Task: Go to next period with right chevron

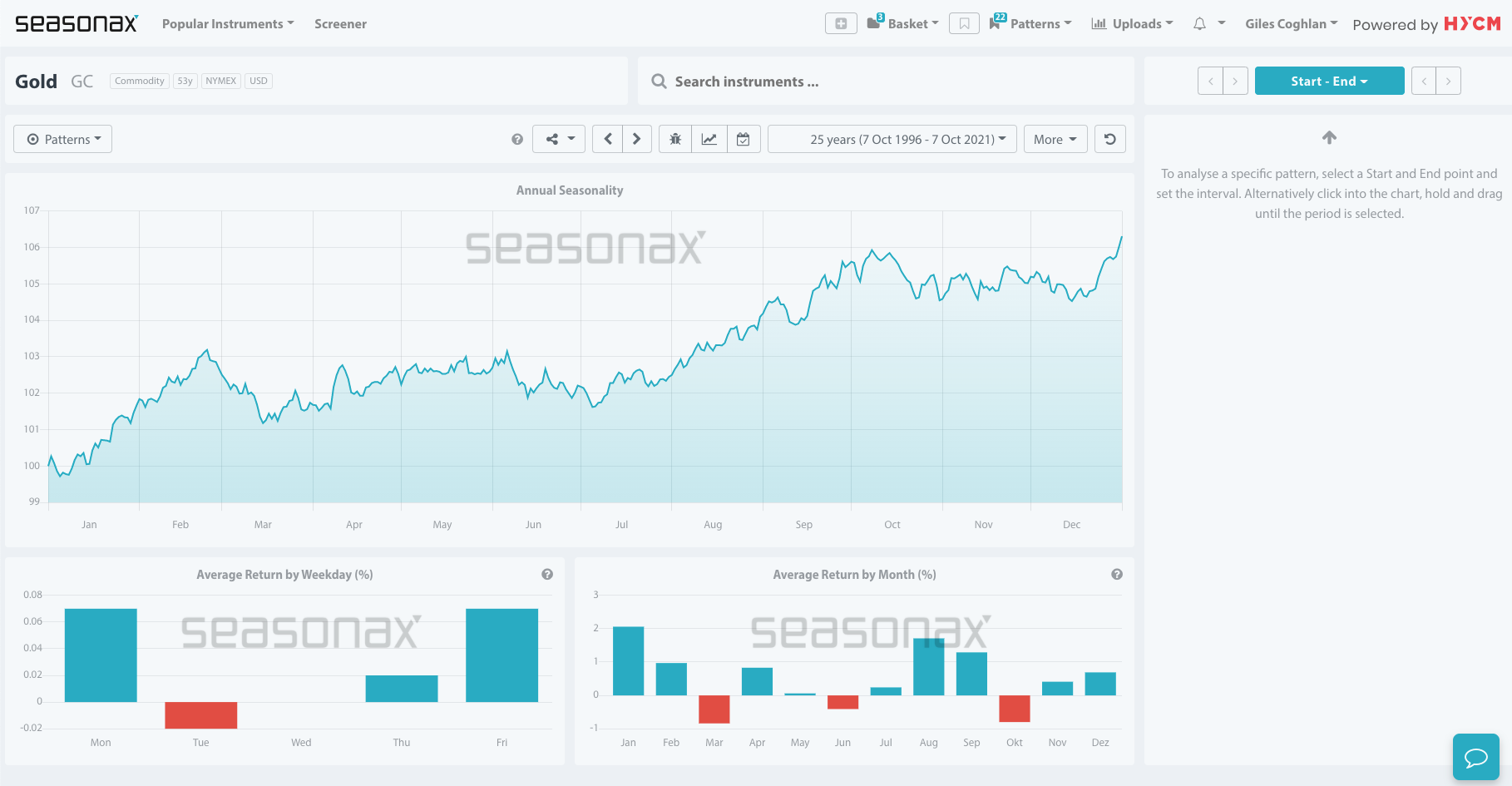Action: [637, 139]
